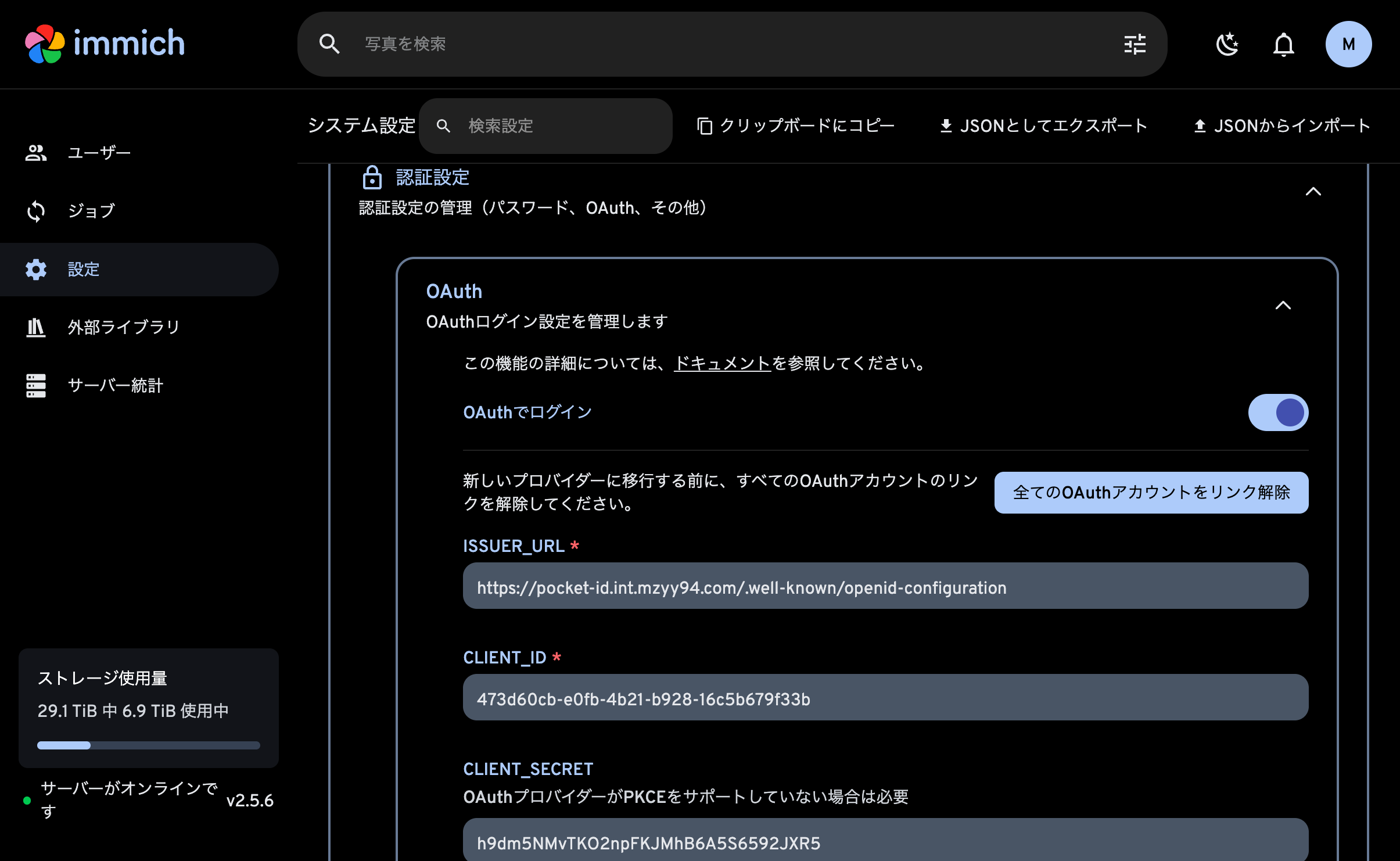Toggle dark mode with the moon icon
The height and width of the screenshot is (861, 1400).
(x=1228, y=44)
